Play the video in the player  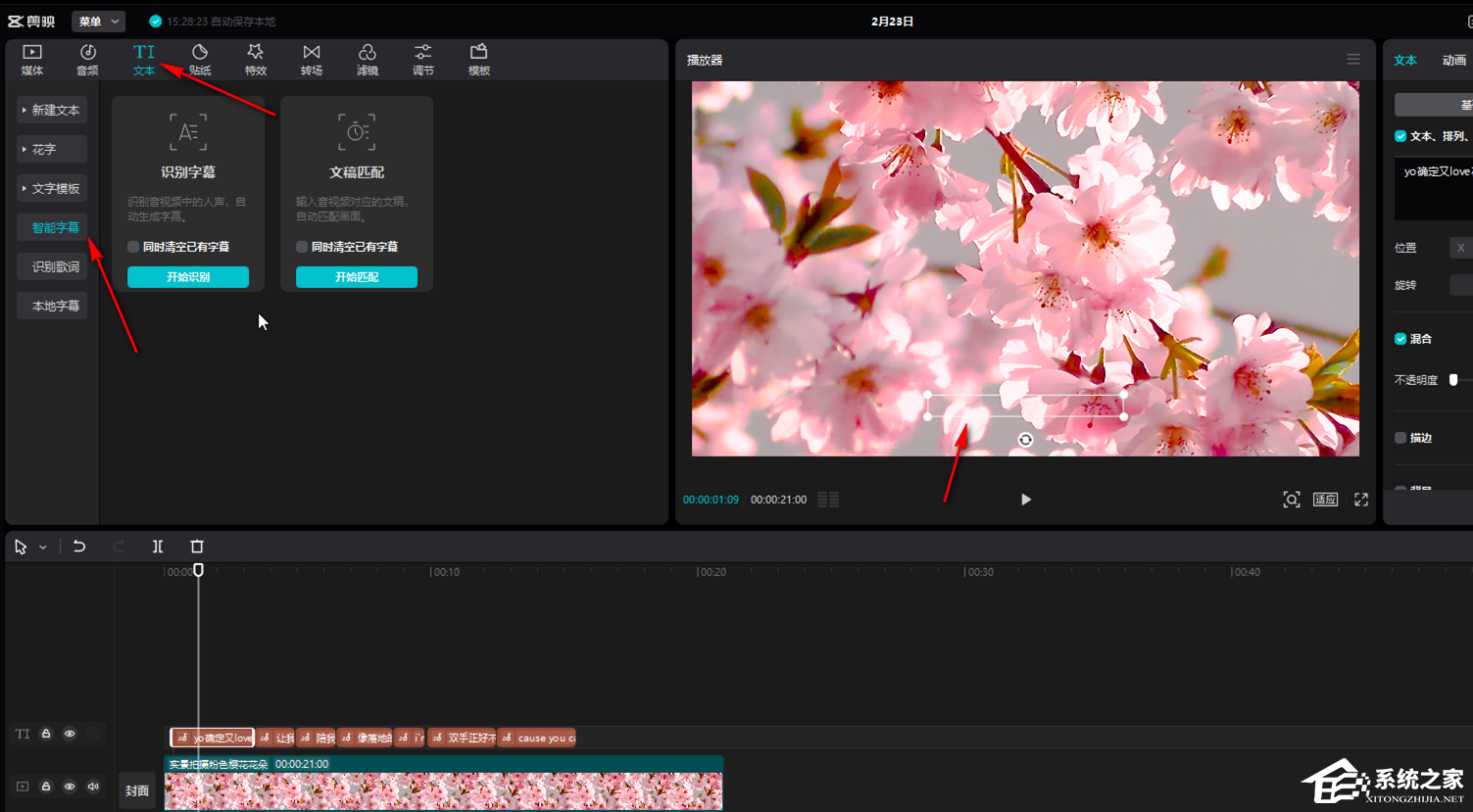click(x=1025, y=500)
